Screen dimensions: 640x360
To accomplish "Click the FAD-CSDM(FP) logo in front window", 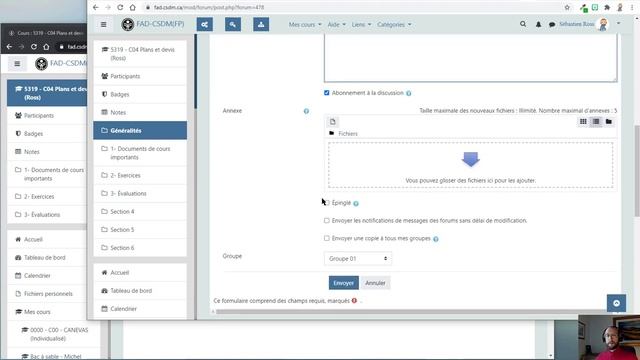I will (153, 24).
